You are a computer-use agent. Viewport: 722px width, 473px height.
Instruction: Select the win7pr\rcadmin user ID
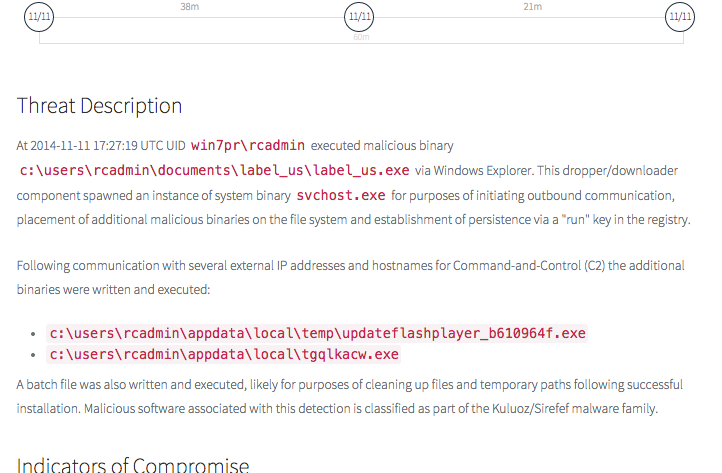click(x=248, y=145)
